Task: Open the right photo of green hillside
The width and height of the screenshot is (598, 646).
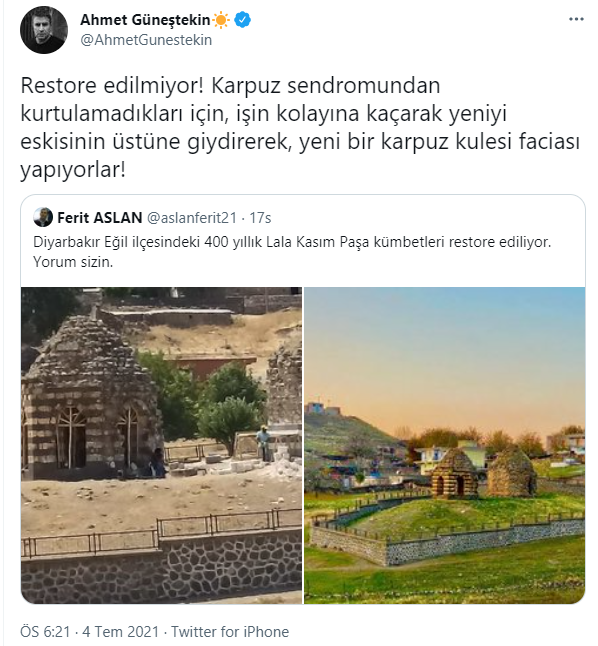Action: click(x=444, y=445)
